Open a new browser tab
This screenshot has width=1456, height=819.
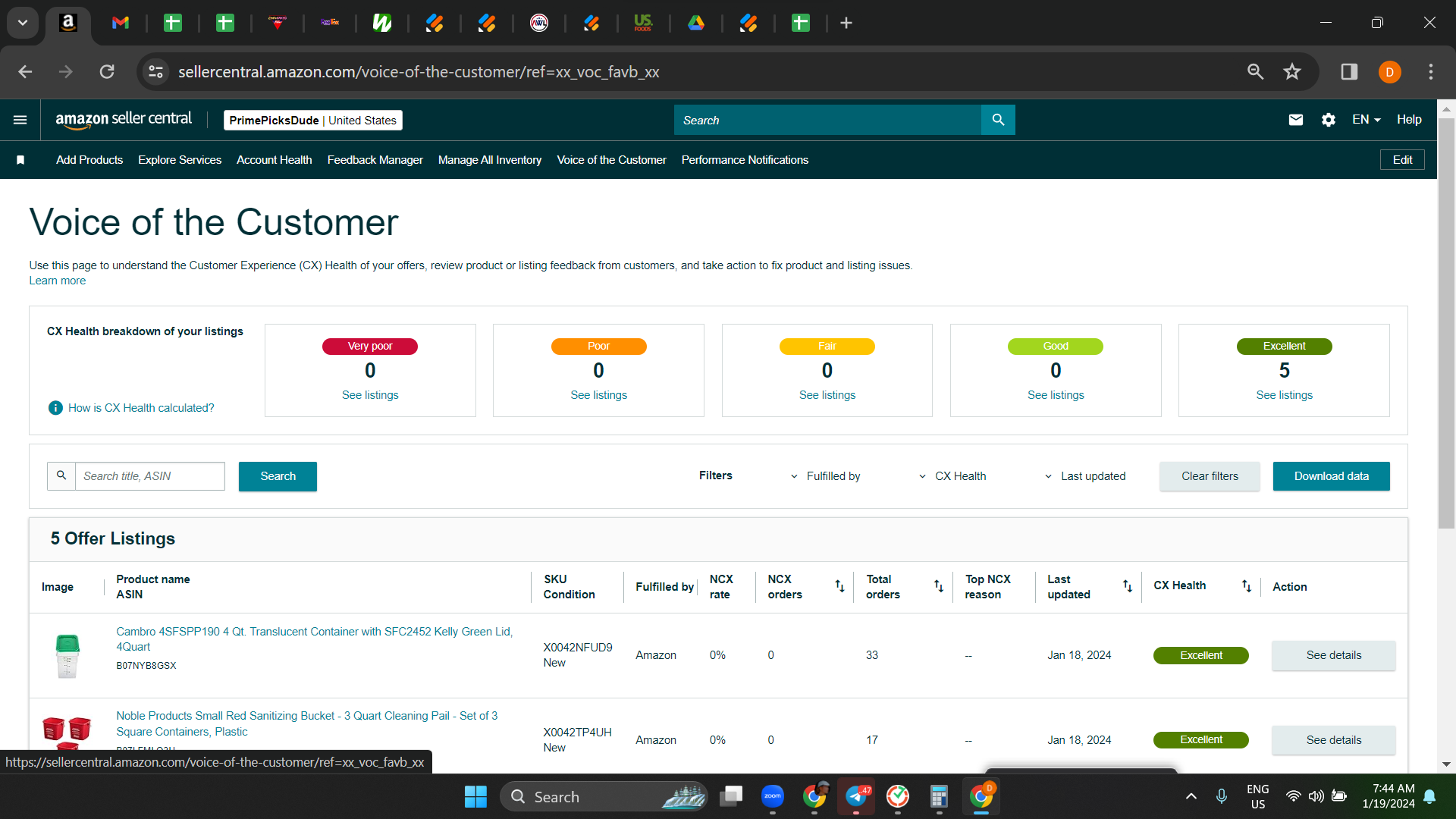coord(846,24)
